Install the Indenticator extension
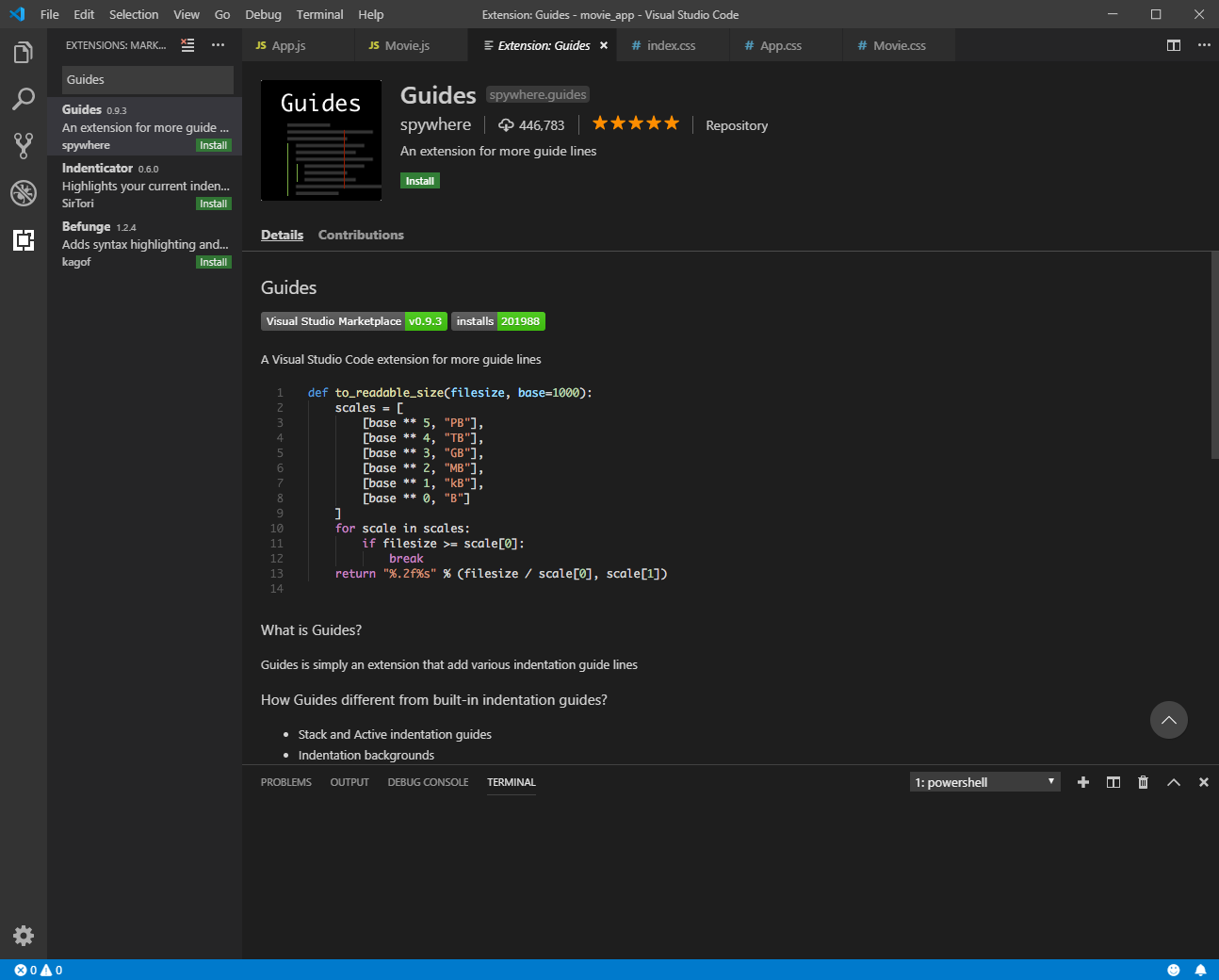This screenshot has width=1219, height=980. tap(214, 204)
